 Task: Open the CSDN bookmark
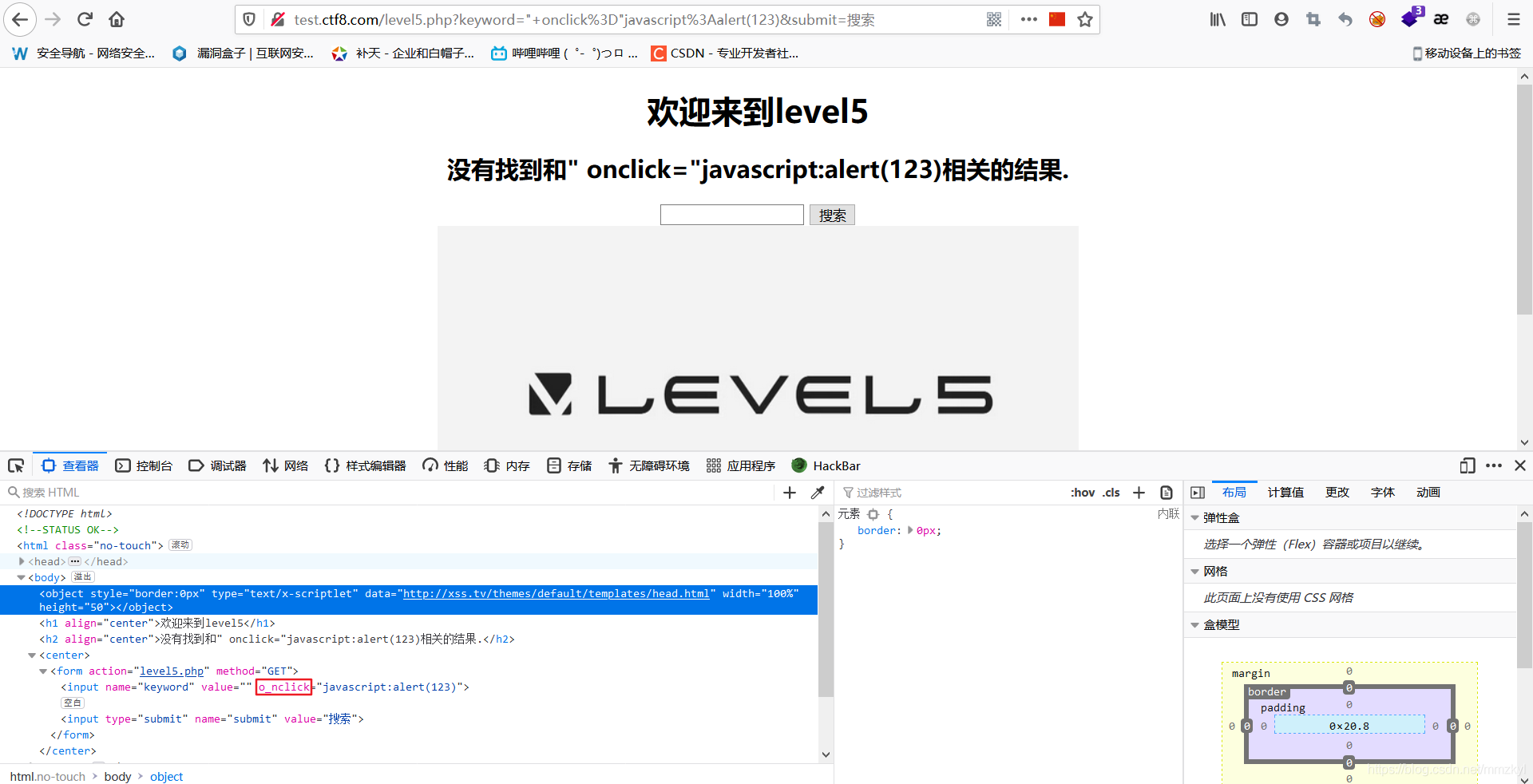tap(725, 53)
